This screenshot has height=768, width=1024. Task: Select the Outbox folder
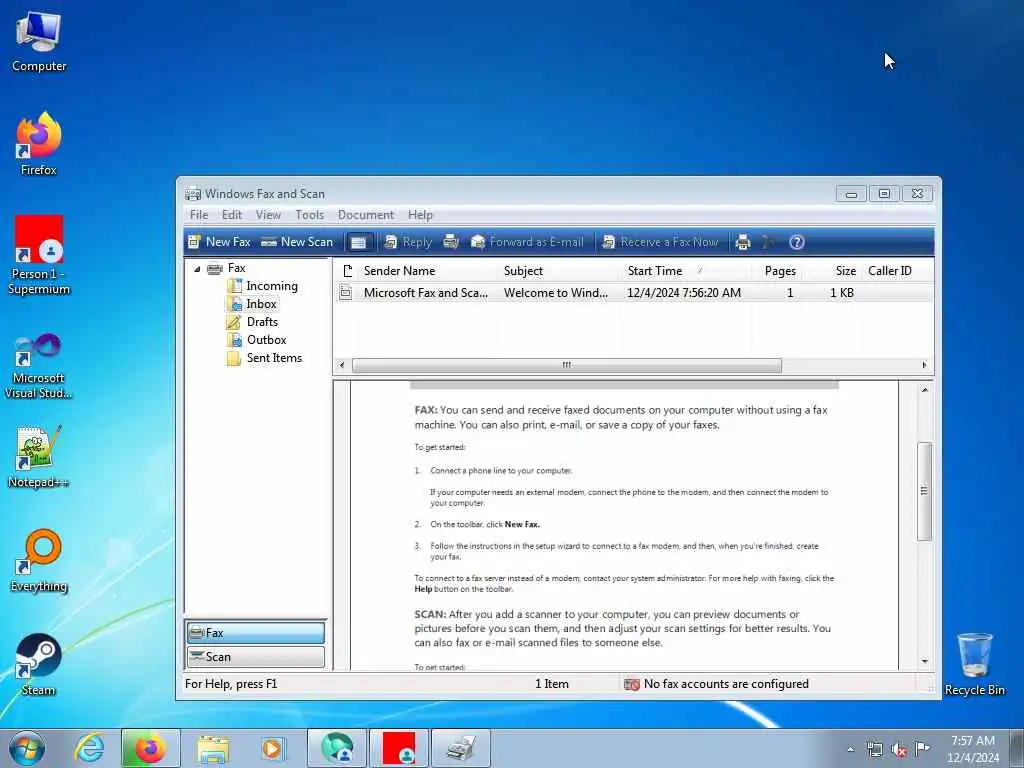point(257,340)
